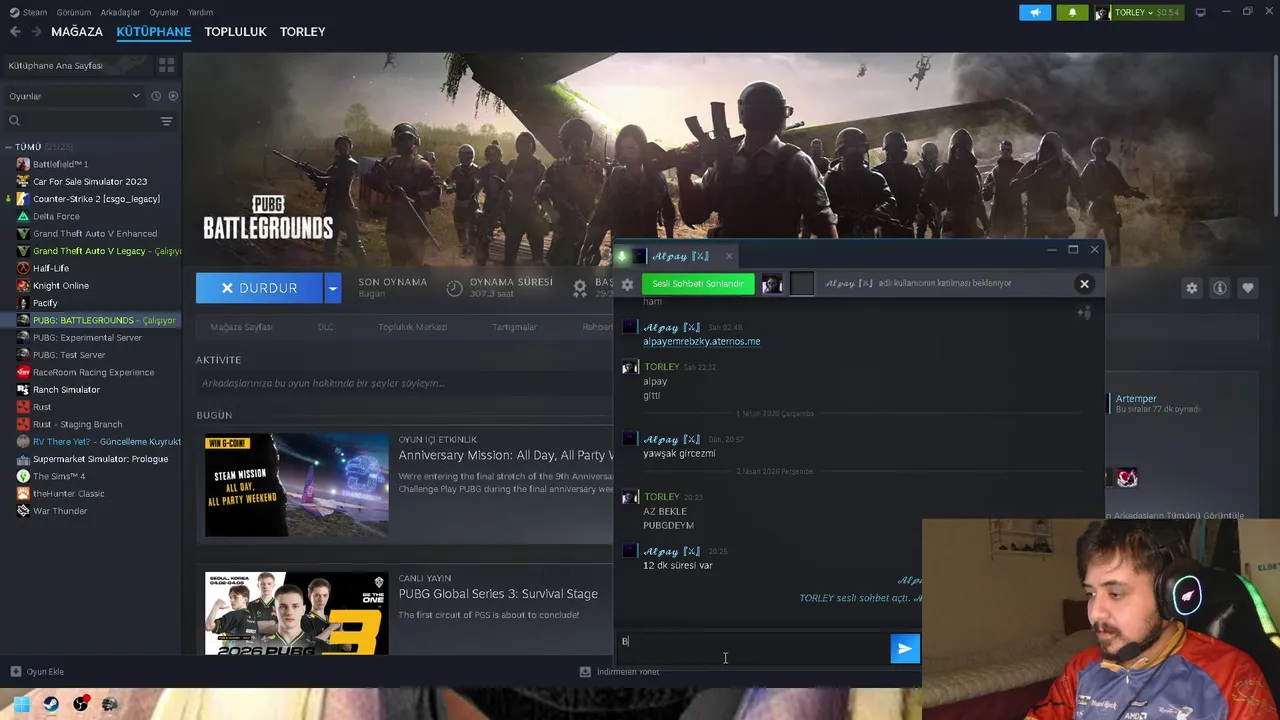Open game info icon on PUBG page
The image size is (1280, 720).
coord(1219,288)
